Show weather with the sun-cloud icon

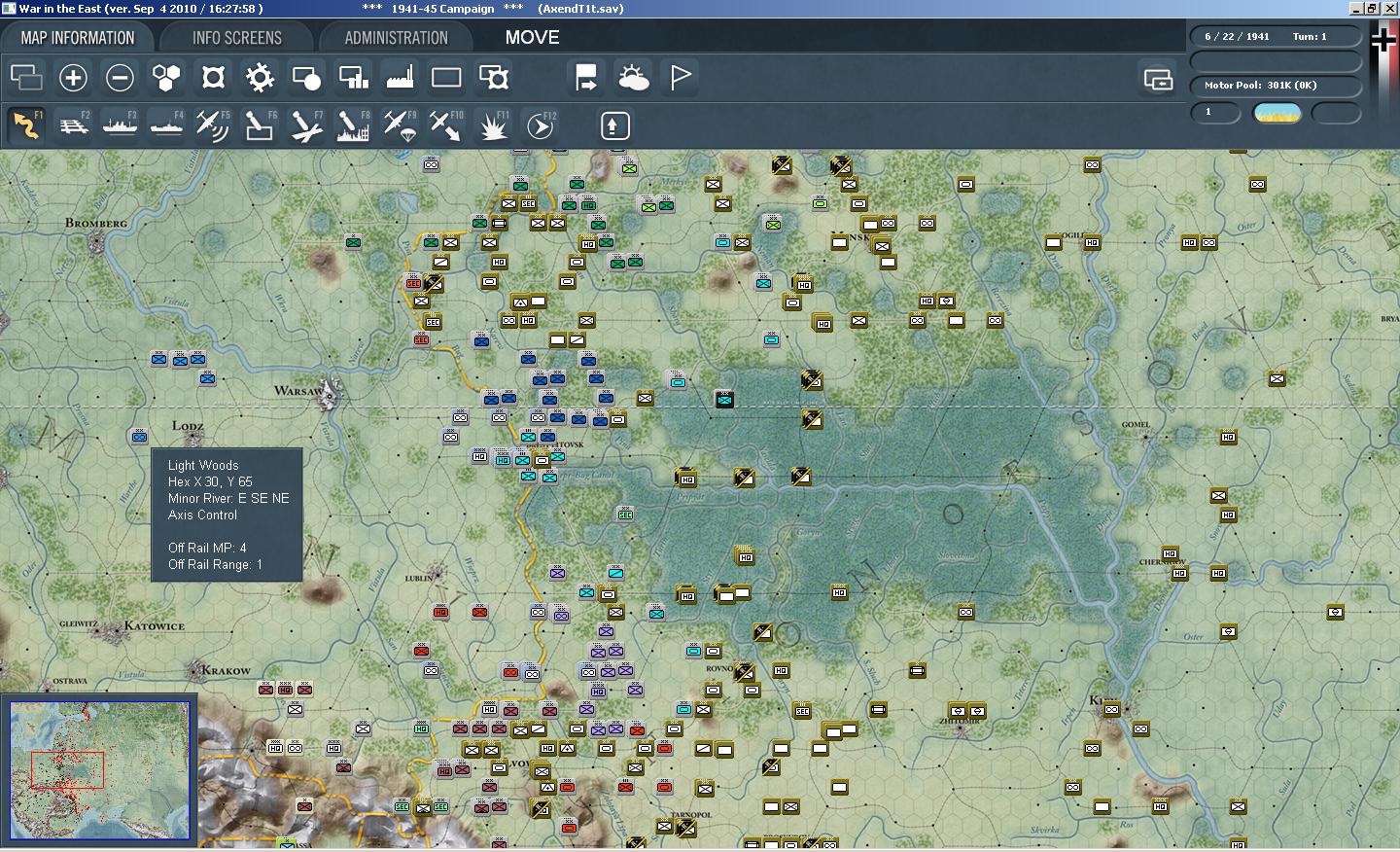pyautogui.click(x=633, y=77)
